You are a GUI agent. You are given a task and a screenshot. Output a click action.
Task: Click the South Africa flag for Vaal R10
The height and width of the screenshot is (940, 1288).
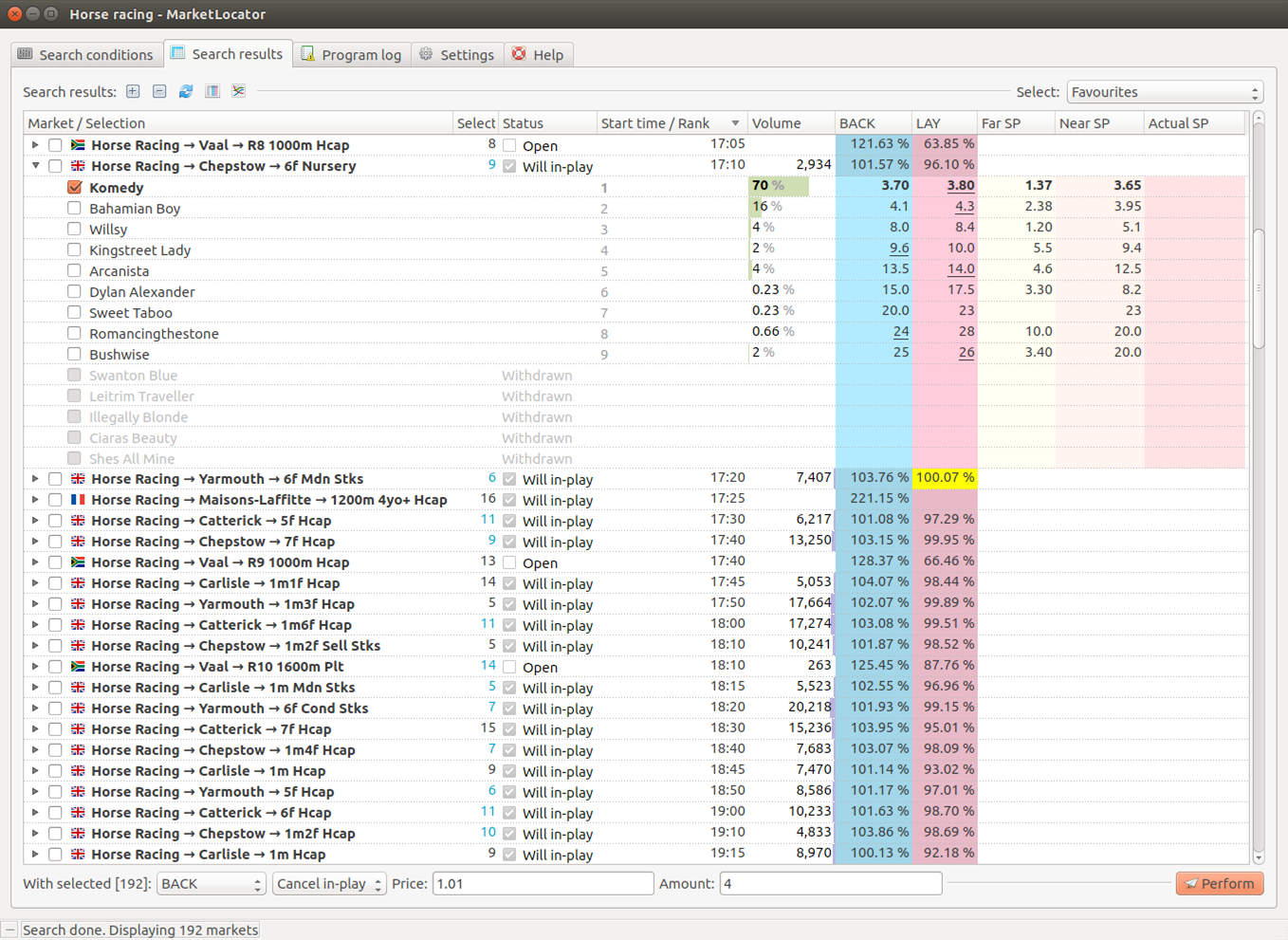(78, 667)
